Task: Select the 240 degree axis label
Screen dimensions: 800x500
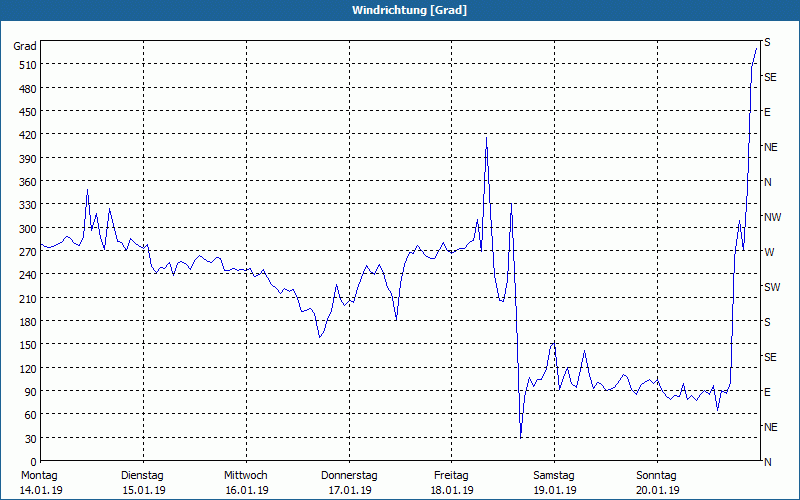Action: pos(29,275)
